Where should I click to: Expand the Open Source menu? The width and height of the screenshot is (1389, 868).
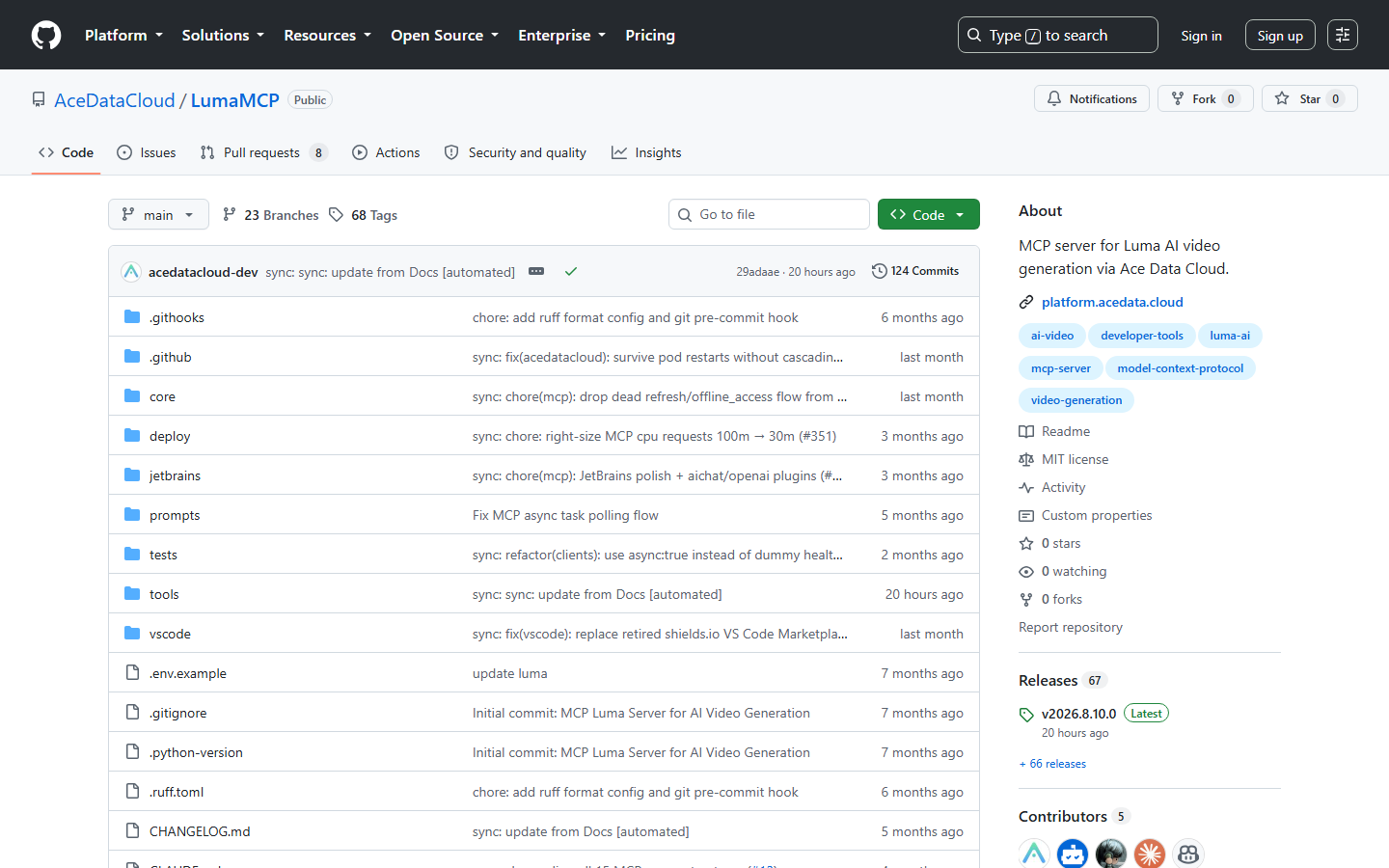tap(445, 35)
